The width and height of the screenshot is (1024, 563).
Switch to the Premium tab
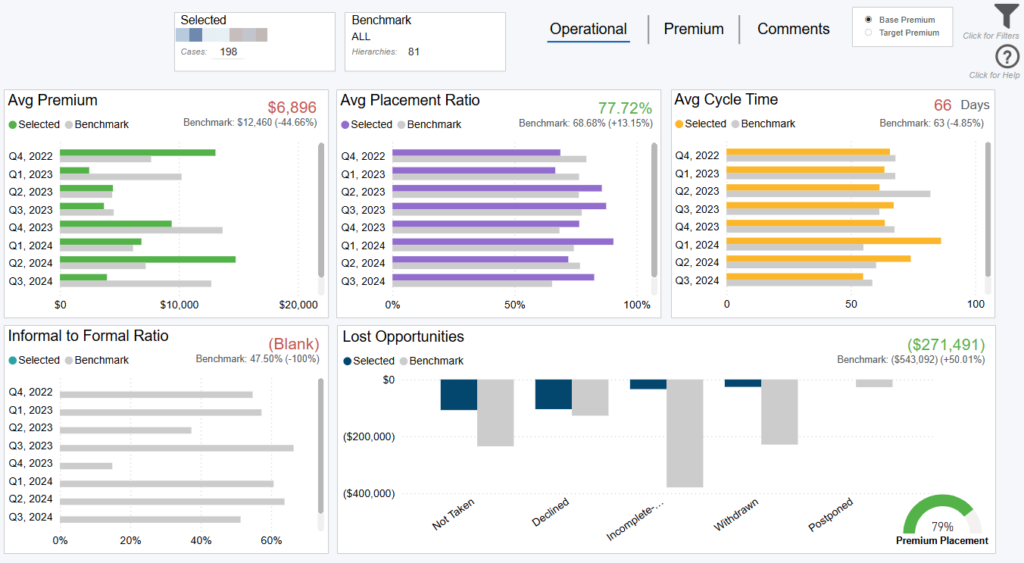693,29
